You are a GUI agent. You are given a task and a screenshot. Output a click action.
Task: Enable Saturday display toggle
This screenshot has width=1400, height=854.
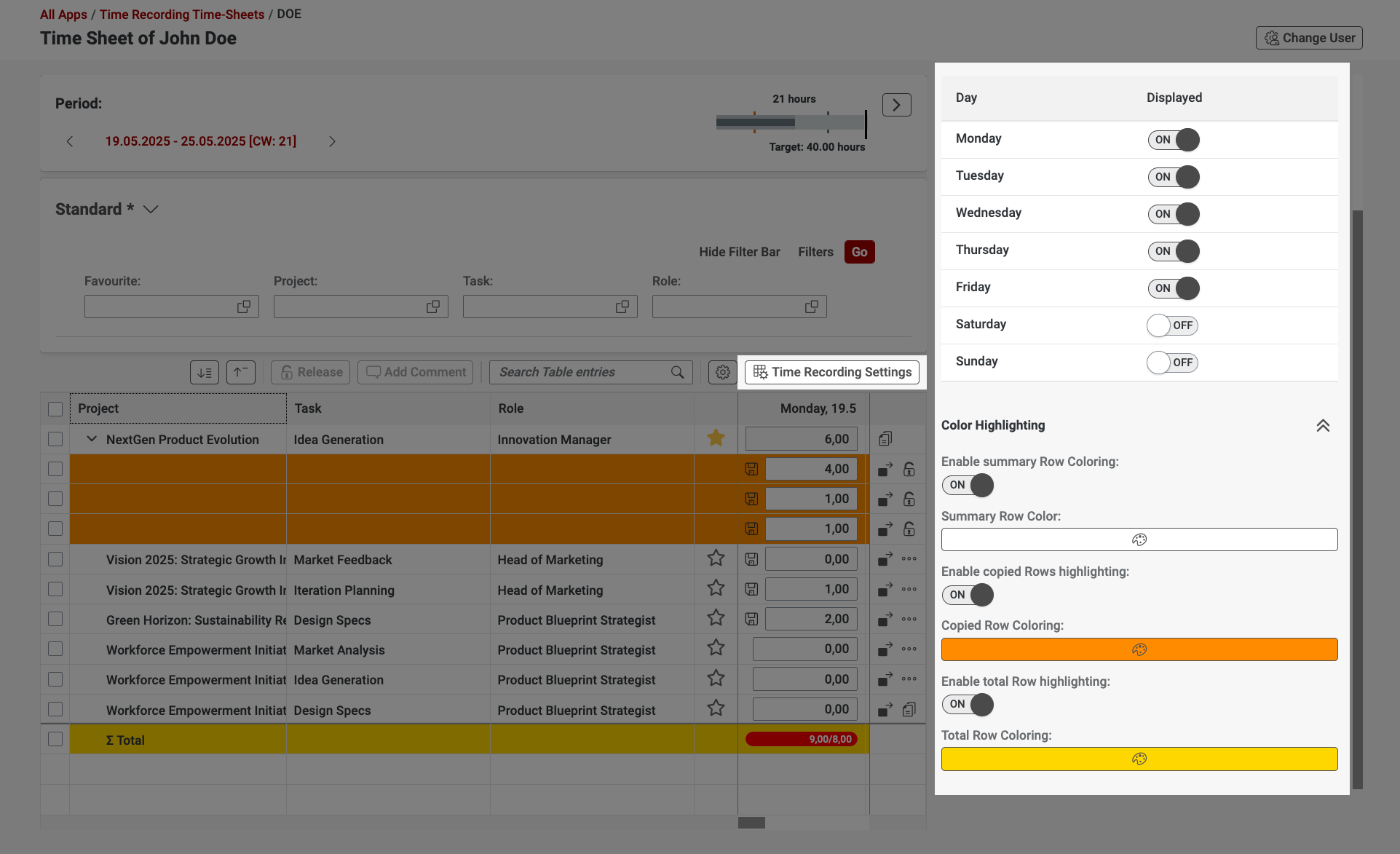click(1171, 325)
